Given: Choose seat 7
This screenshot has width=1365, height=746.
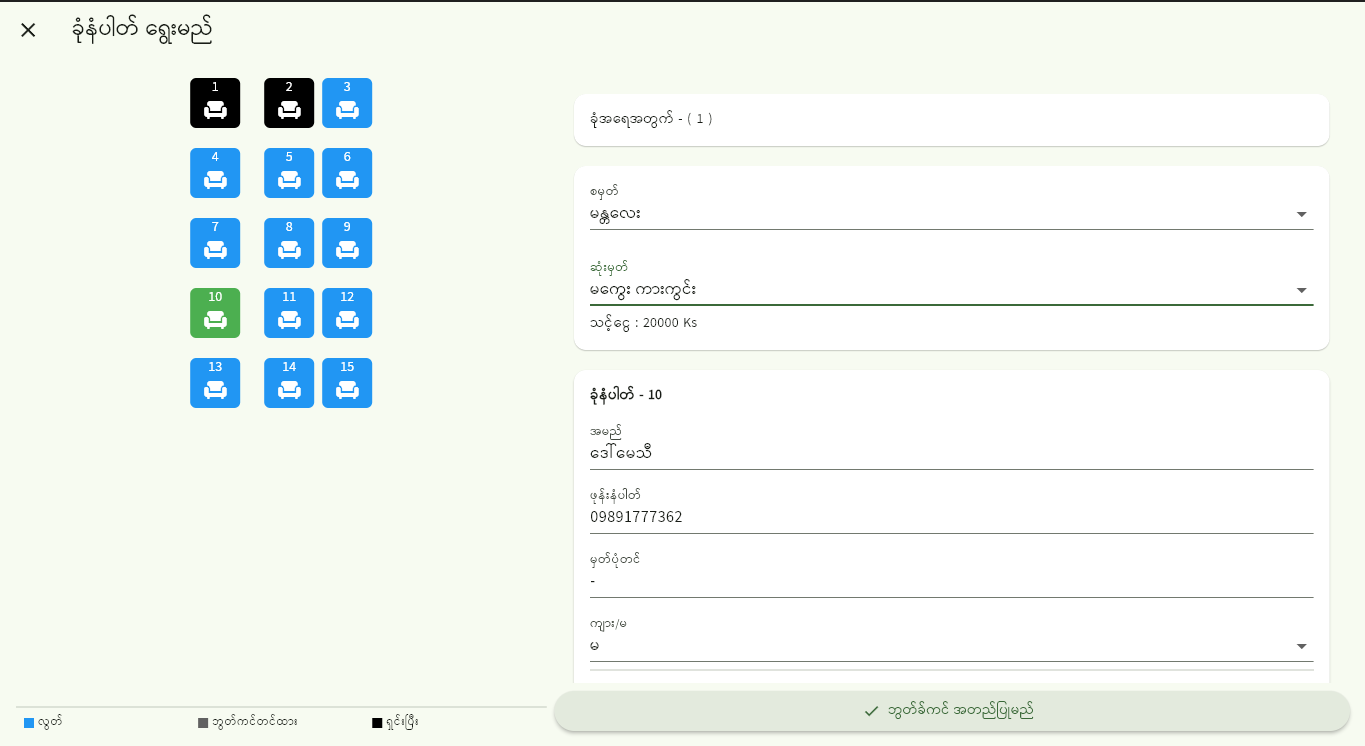Looking at the screenshot, I should [x=215, y=243].
